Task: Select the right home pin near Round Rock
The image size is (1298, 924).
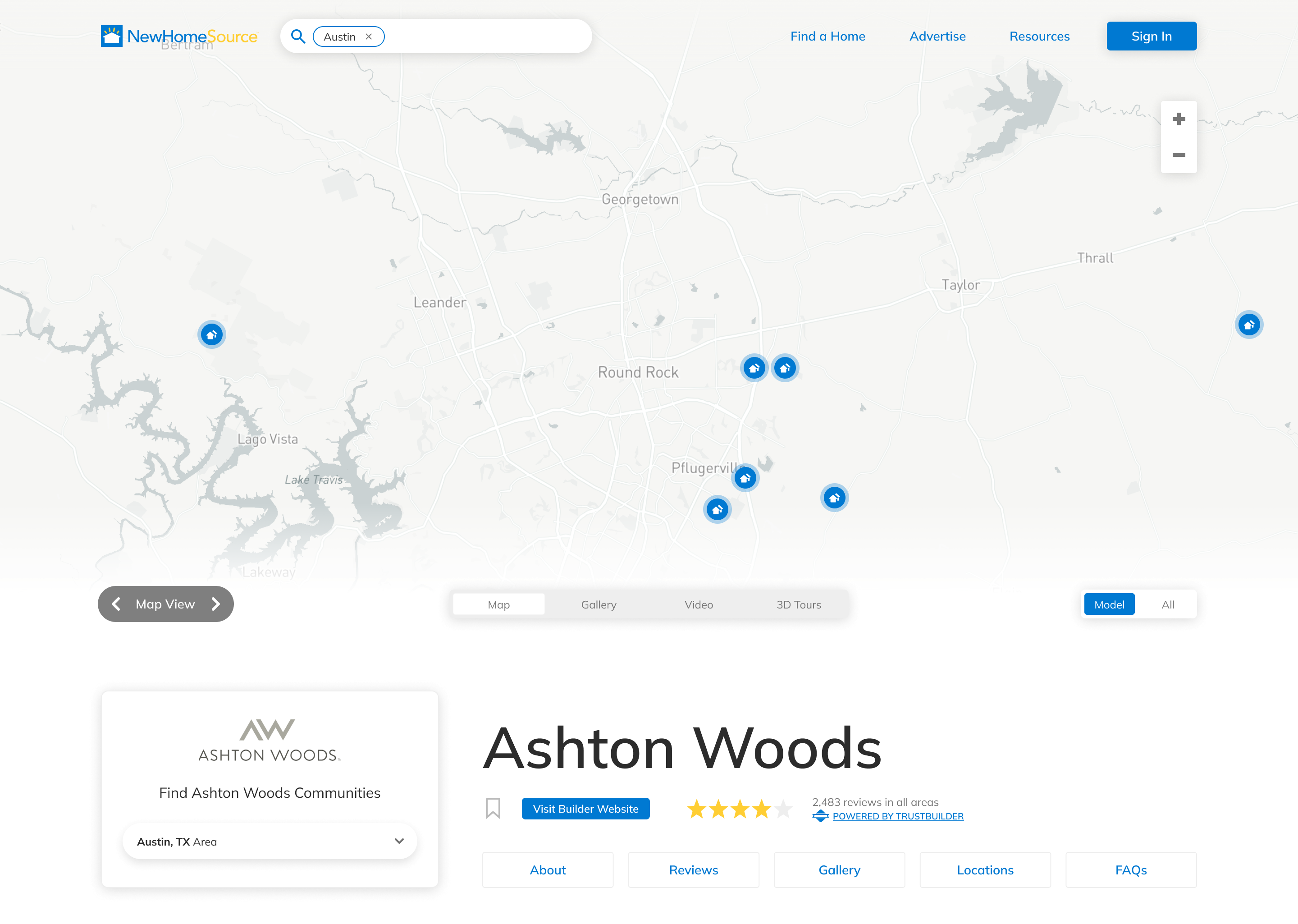Action: pyautogui.click(x=785, y=367)
